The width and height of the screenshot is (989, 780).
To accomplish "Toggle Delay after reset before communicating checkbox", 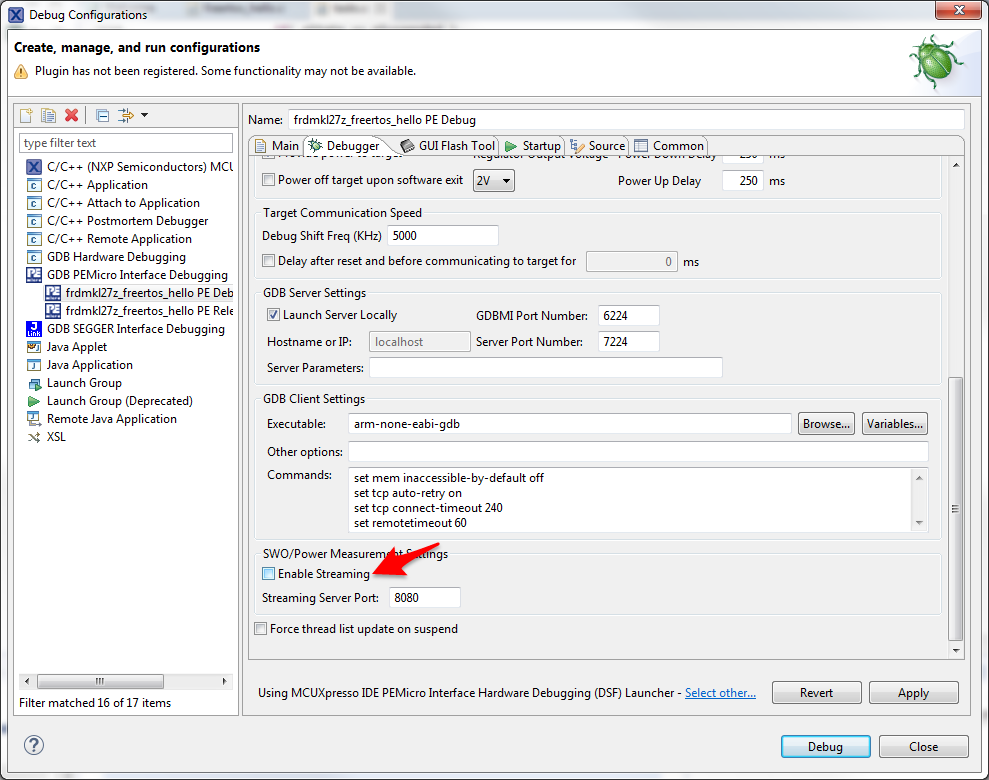I will [269, 260].
